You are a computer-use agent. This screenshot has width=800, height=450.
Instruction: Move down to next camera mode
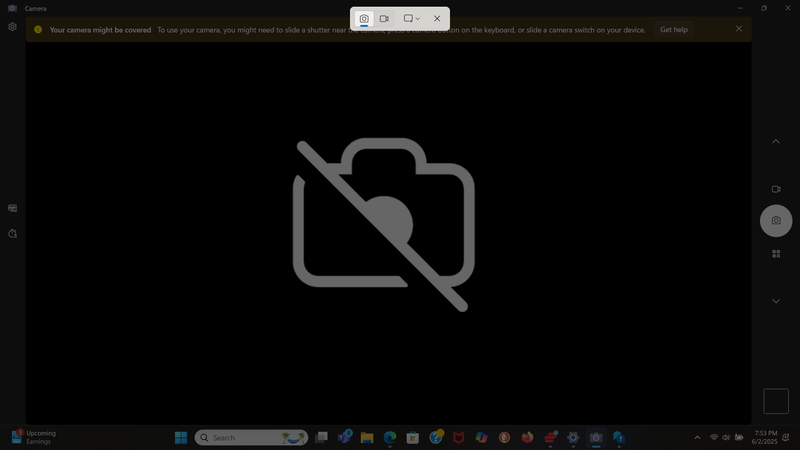click(776, 301)
